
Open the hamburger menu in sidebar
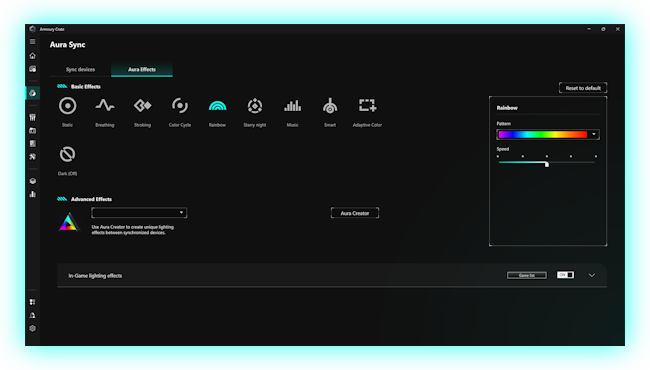click(x=32, y=41)
